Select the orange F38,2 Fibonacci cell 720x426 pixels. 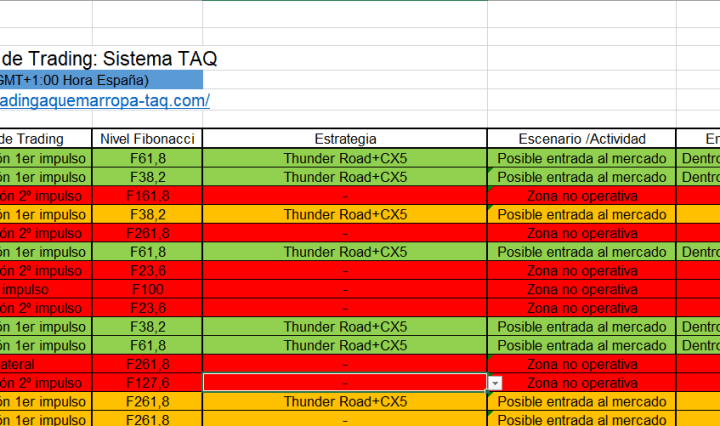148,214
